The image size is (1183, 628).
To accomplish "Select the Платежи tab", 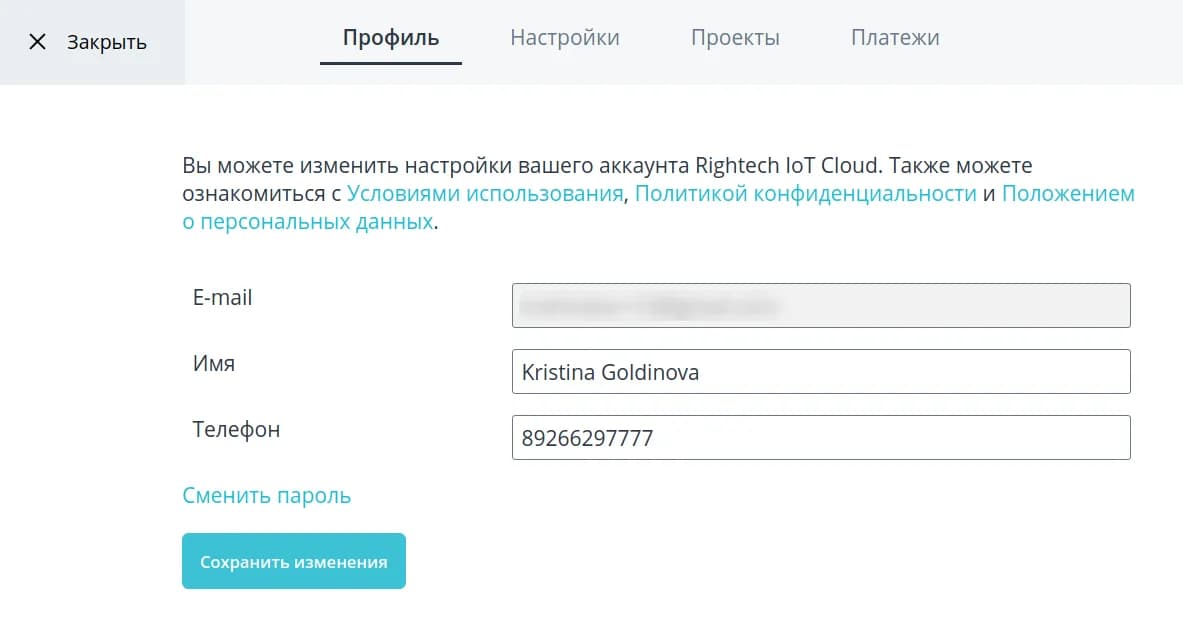I will click(x=895, y=38).
